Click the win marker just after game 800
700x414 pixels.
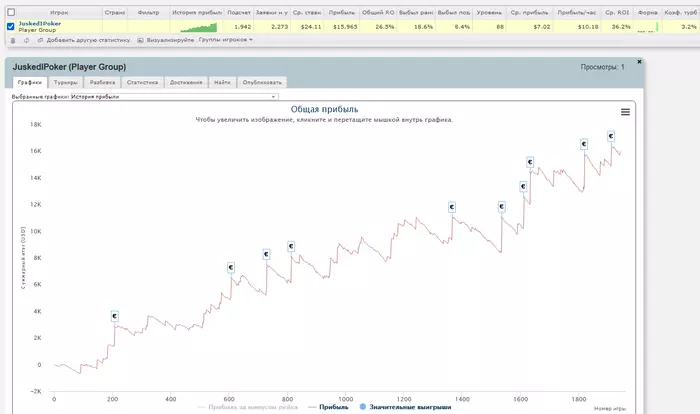click(291, 246)
